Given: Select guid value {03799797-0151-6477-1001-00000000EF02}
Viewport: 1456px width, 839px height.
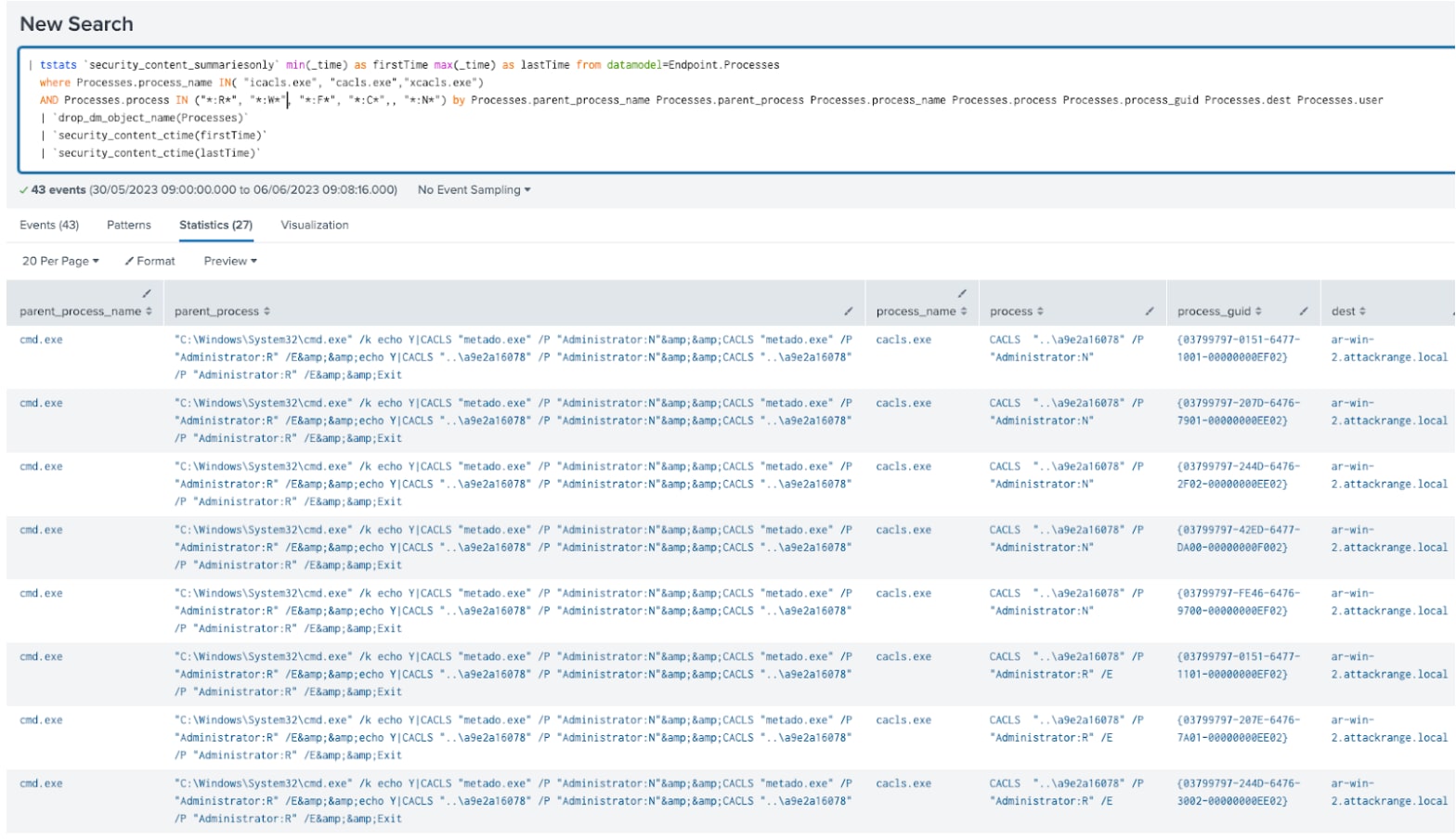Looking at the screenshot, I should [1239, 348].
